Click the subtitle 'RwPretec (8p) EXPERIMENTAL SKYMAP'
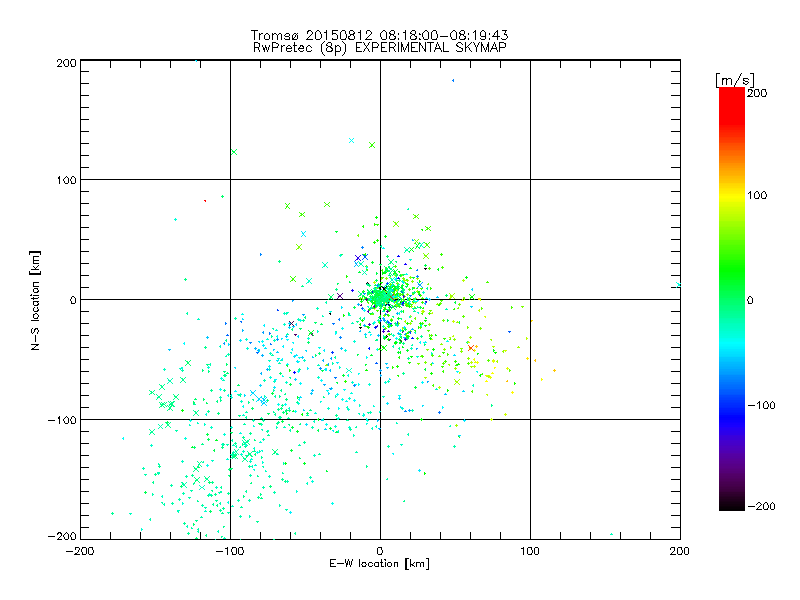Image resolution: width=800 pixels, height=600 pixels. tap(379, 47)
